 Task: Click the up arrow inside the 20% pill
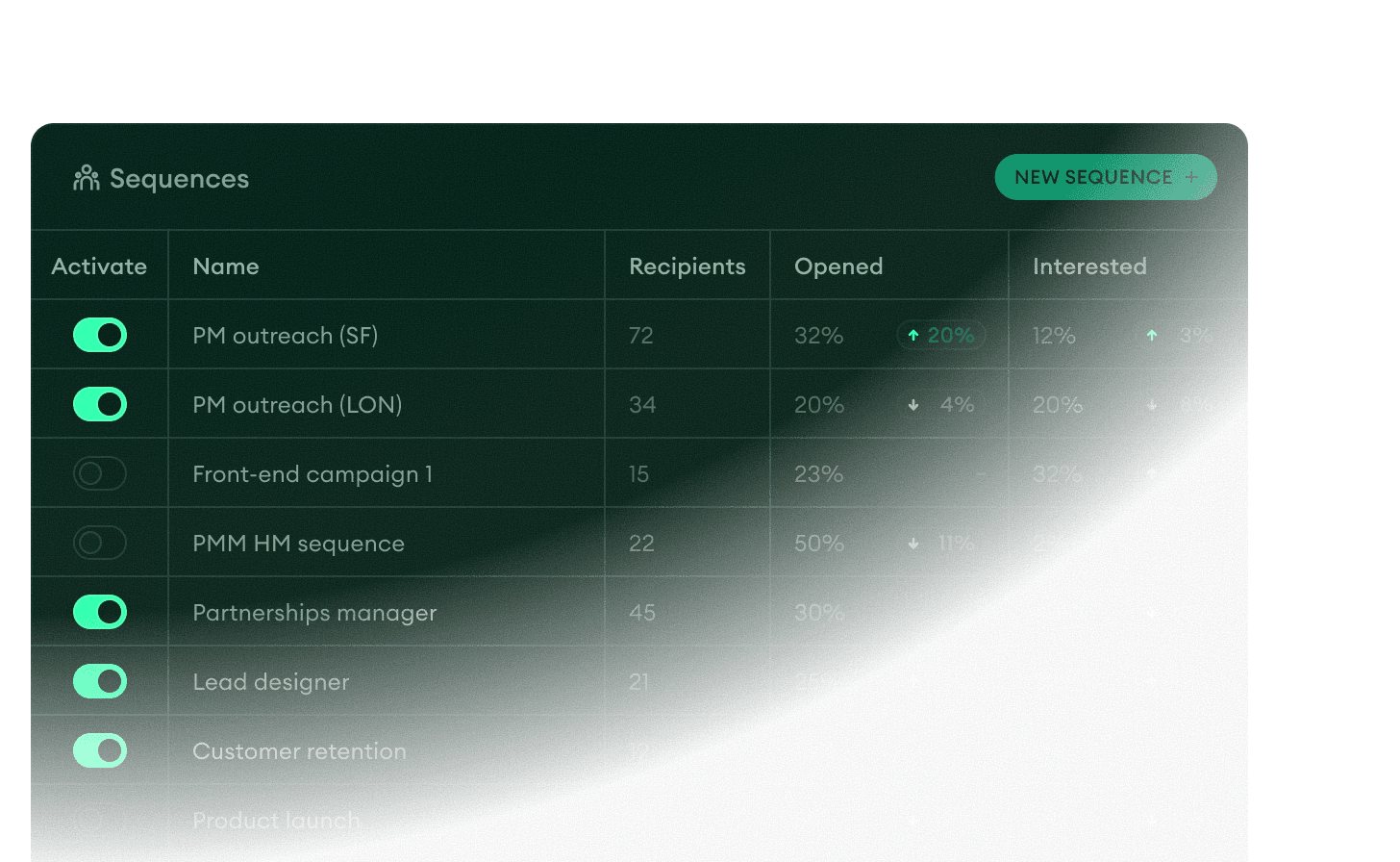(x=912, y=335)
